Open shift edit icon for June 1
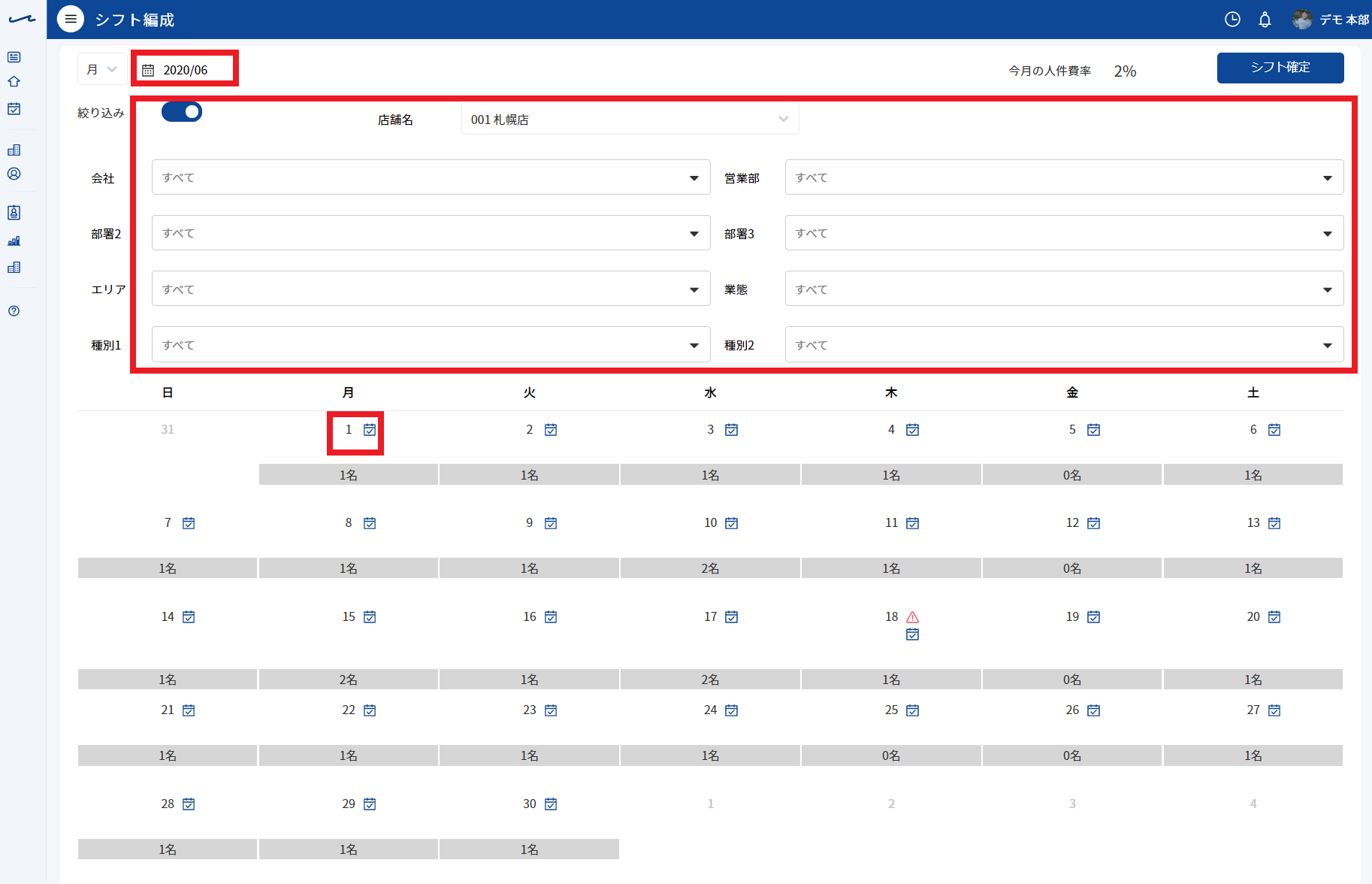 [370, 430]
